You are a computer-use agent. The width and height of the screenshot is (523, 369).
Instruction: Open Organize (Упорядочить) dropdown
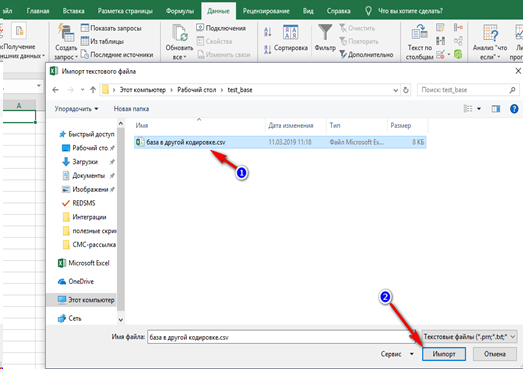click(76, 109)
